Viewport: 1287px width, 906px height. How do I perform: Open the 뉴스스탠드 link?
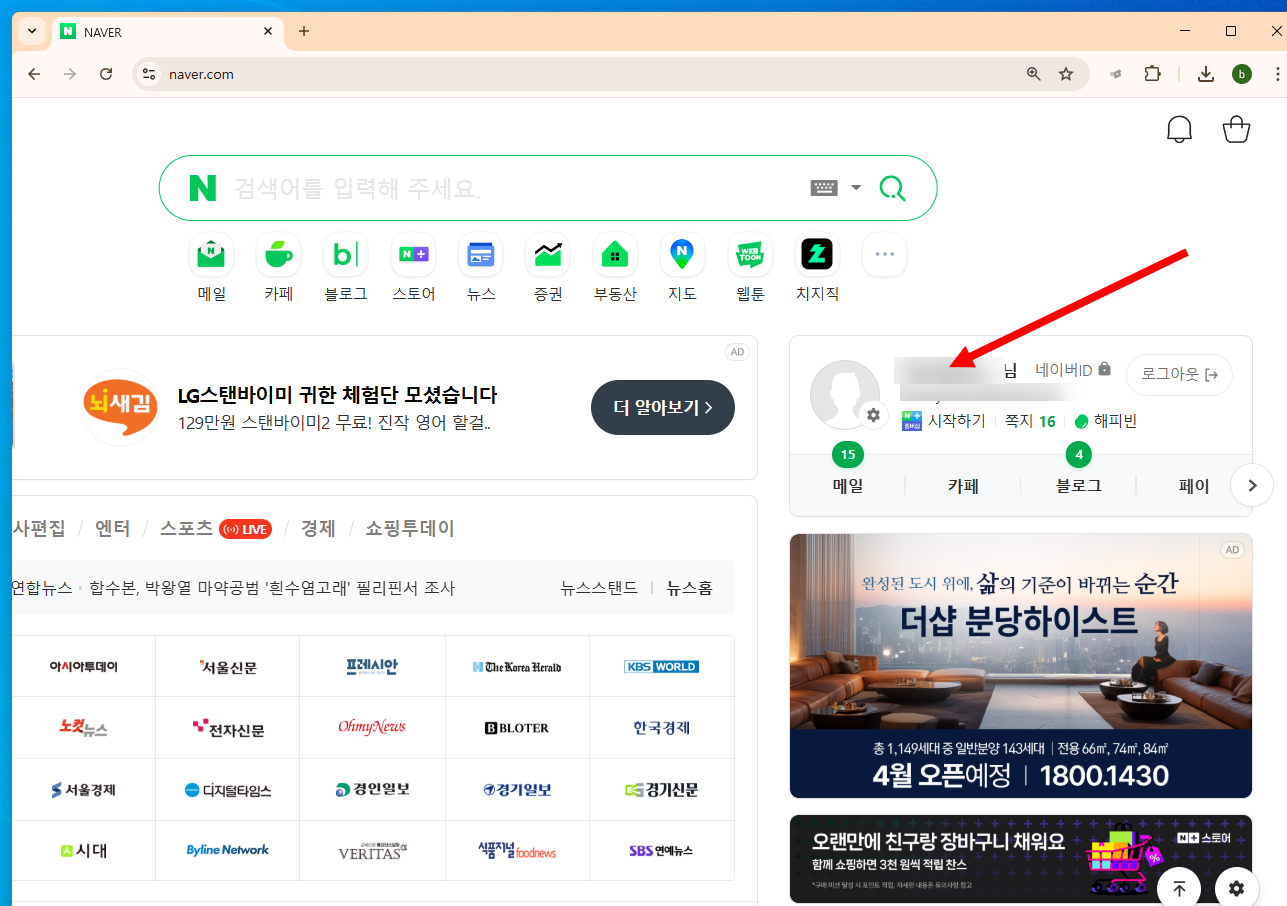point(599,588)
